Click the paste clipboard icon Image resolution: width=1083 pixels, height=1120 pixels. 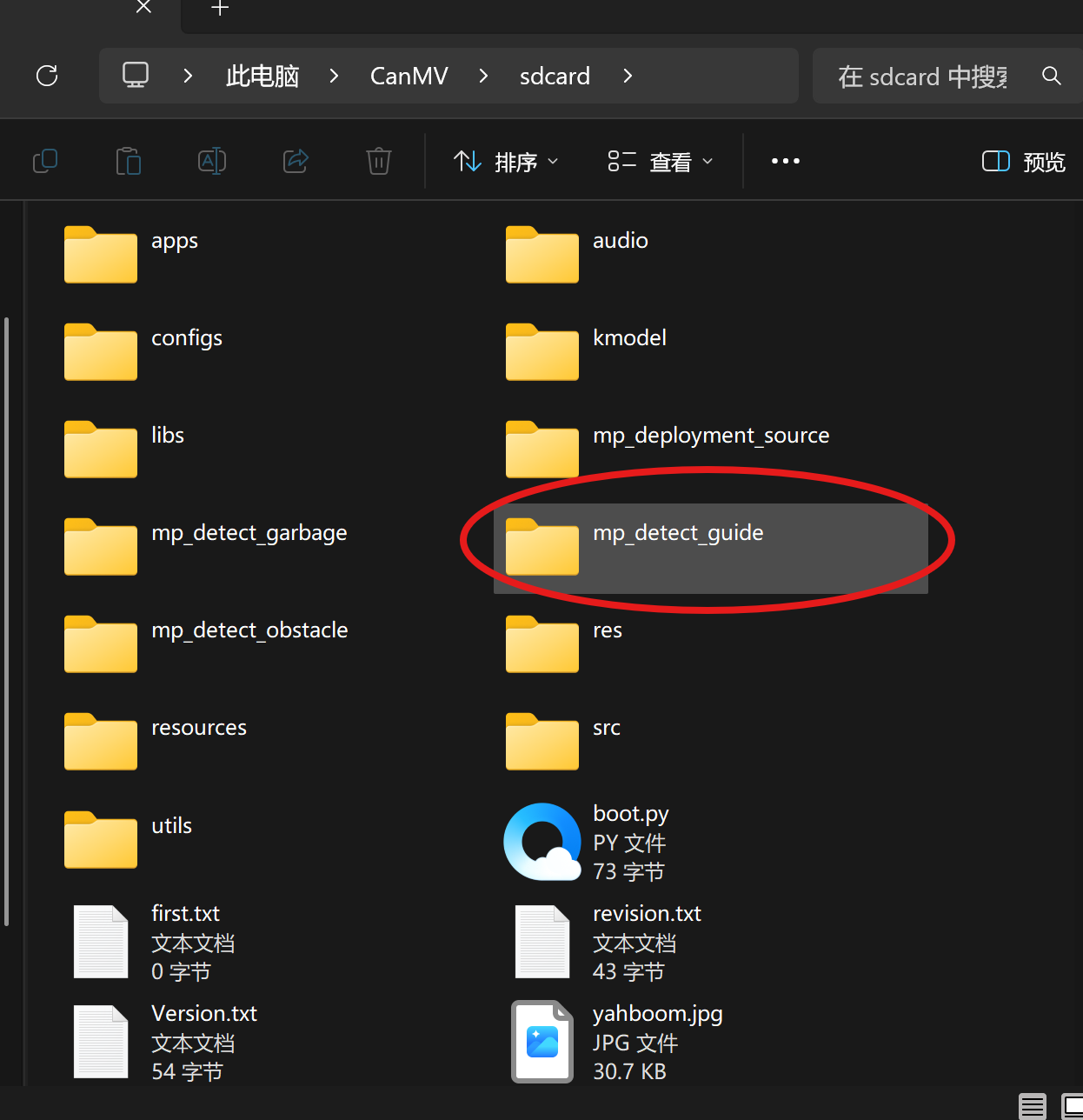pos(129,161)
